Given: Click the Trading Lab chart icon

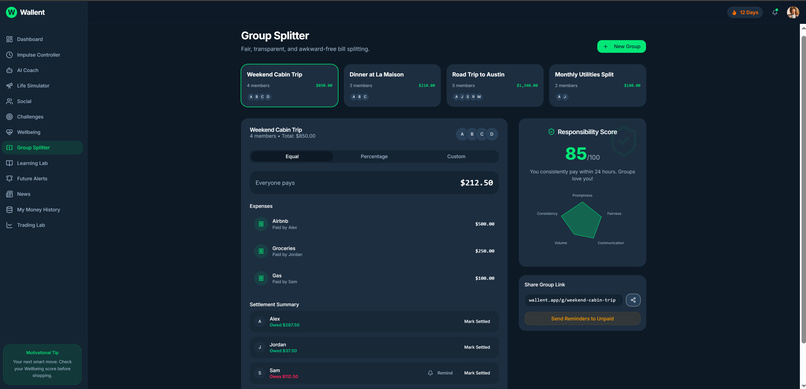Looking at the screenshot, I should pyautogui.click(x=9, y=225).
